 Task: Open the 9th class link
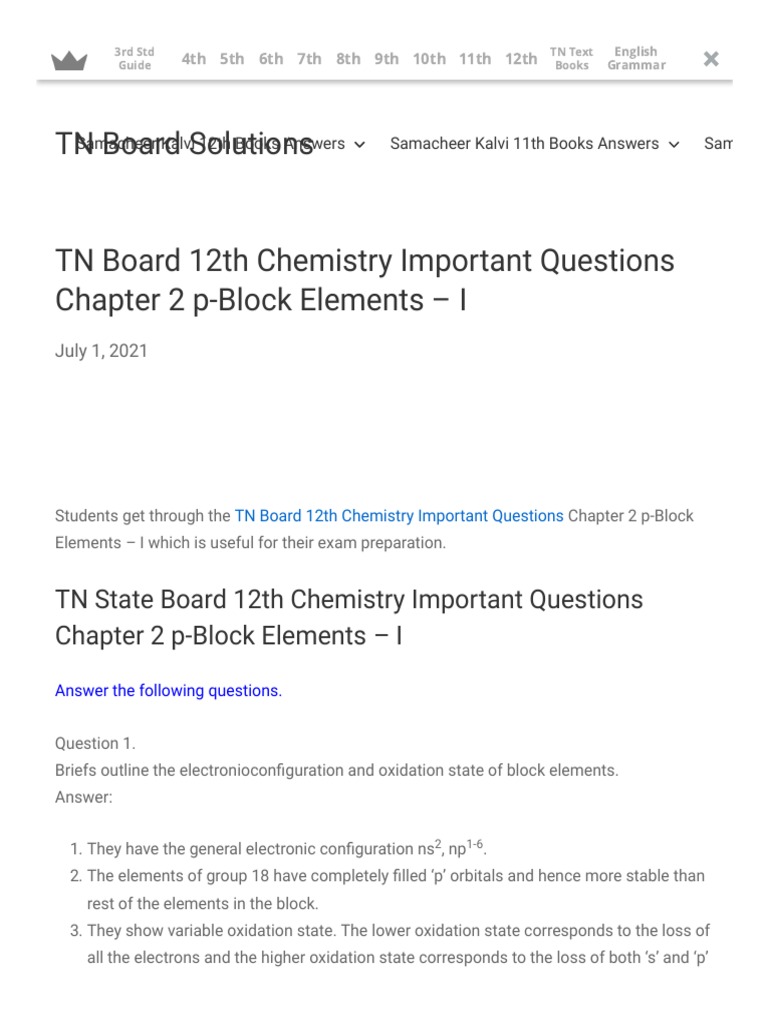386,59
